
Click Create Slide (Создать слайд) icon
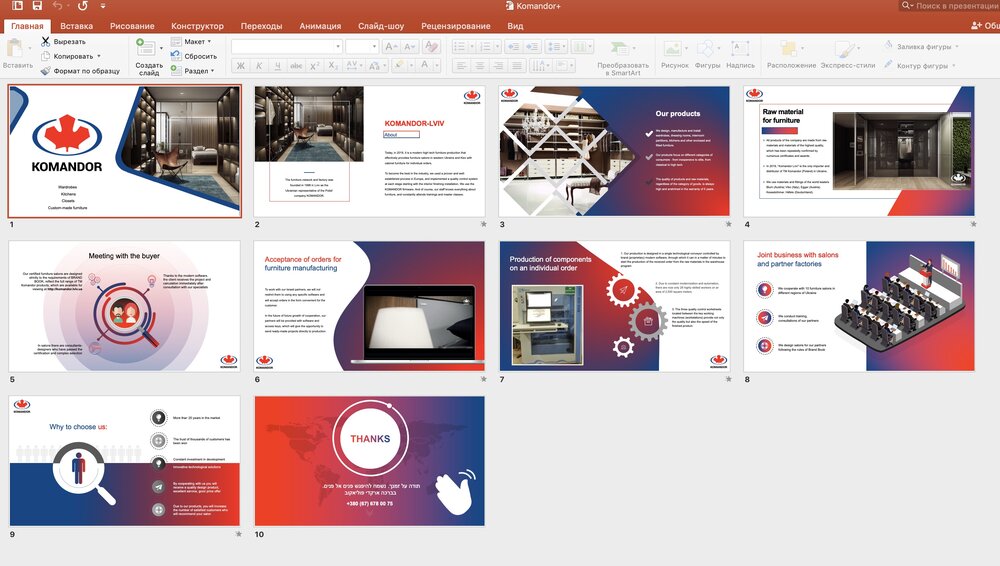click(148, 49)
